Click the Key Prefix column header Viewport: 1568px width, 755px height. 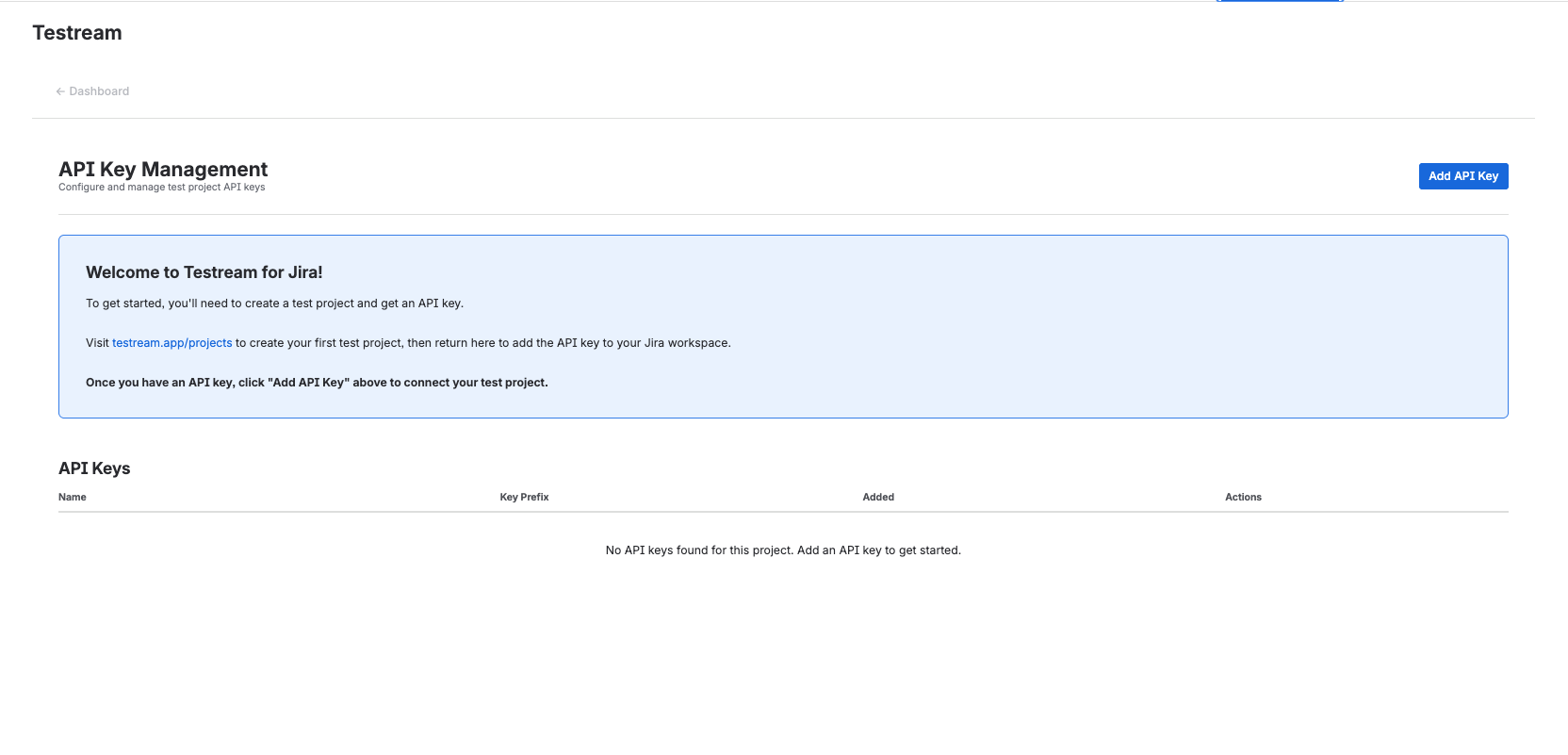point(524,497)
